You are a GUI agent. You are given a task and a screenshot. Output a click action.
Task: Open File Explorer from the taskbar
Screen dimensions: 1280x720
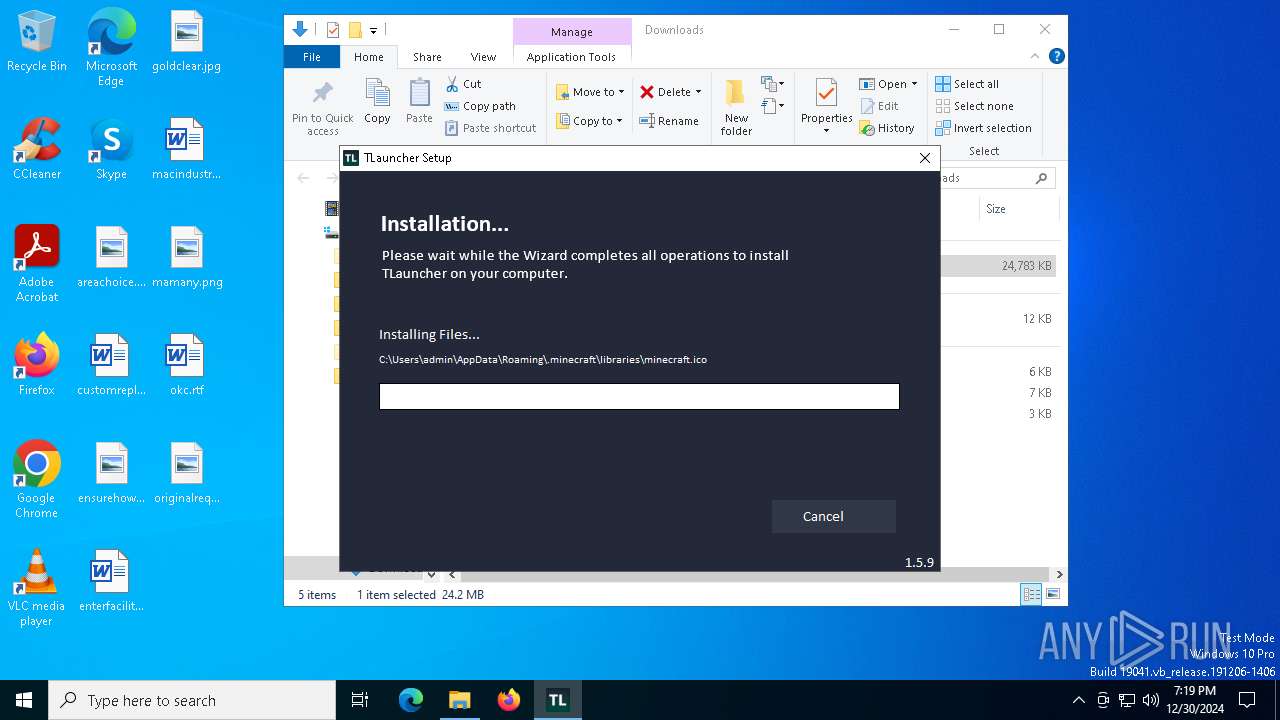pos(459,700)
